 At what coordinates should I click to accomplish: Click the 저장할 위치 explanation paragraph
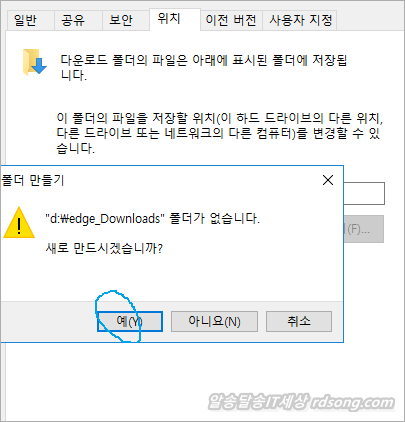coord(220,133)
